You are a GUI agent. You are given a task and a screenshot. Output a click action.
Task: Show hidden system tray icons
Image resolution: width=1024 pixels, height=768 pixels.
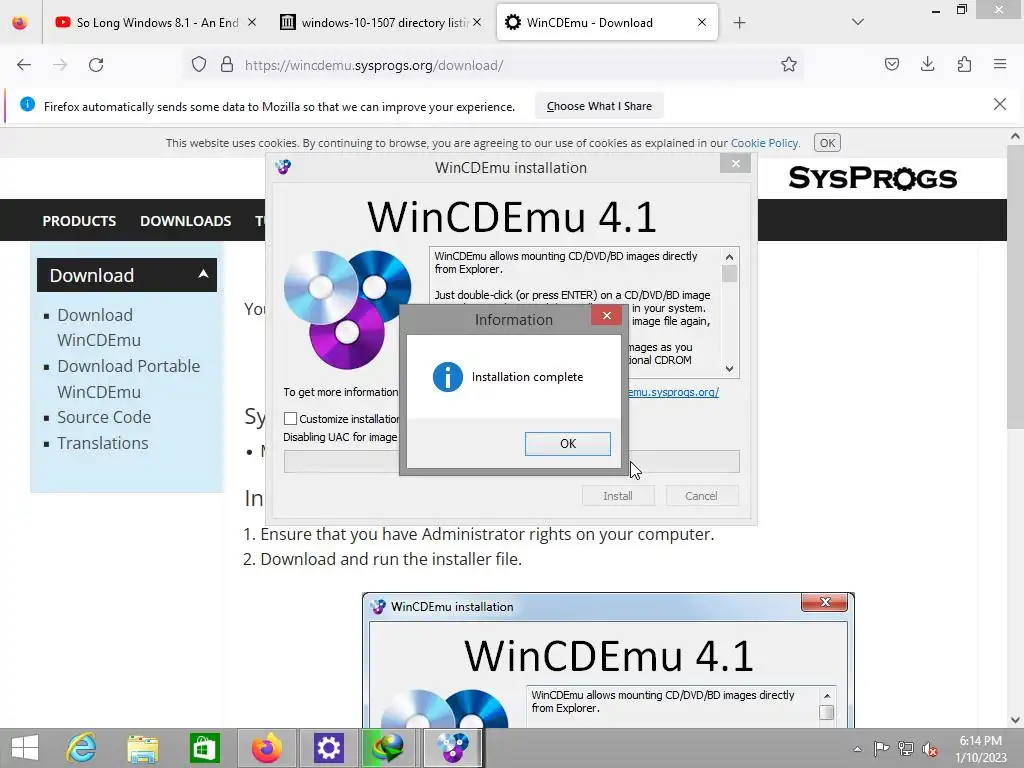[x=857, y=749]
